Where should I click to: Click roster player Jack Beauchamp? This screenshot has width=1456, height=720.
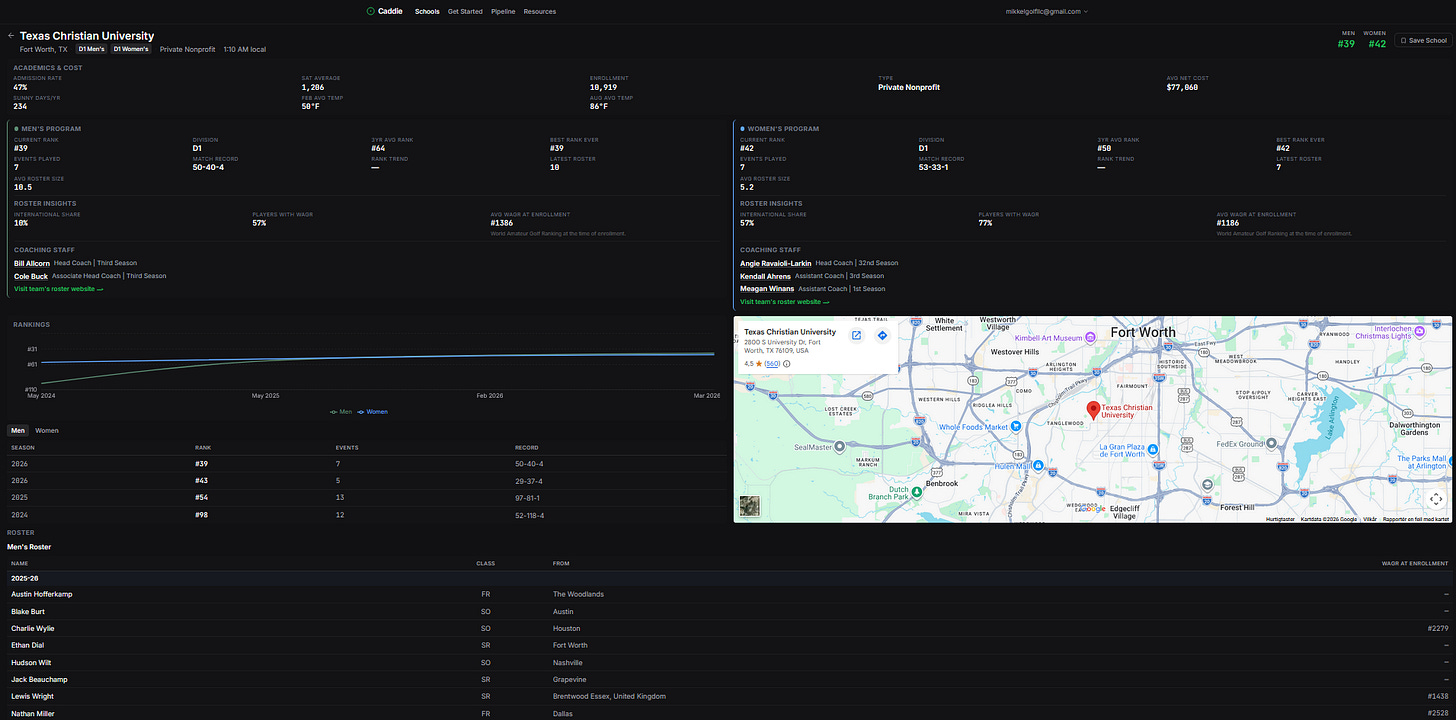[x=37, y=679]
